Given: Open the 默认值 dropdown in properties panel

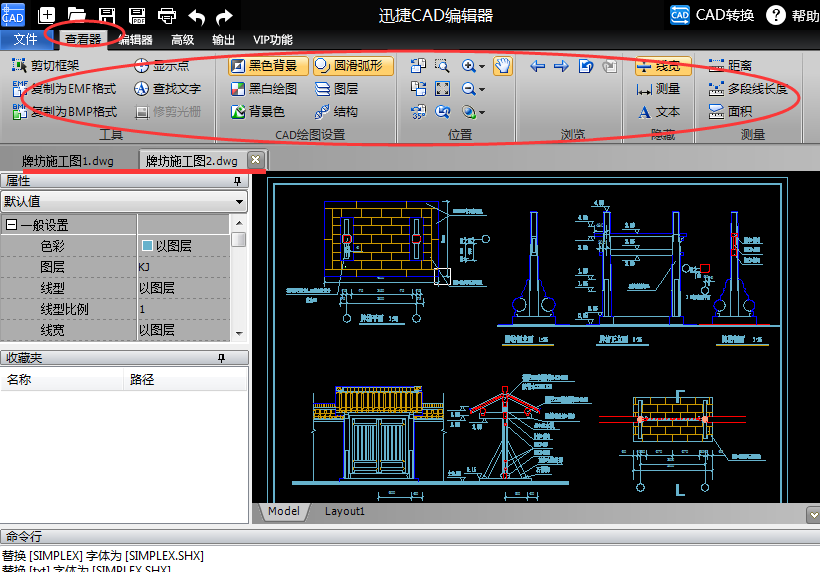Looking at the screenshot, I should (239, 201).
